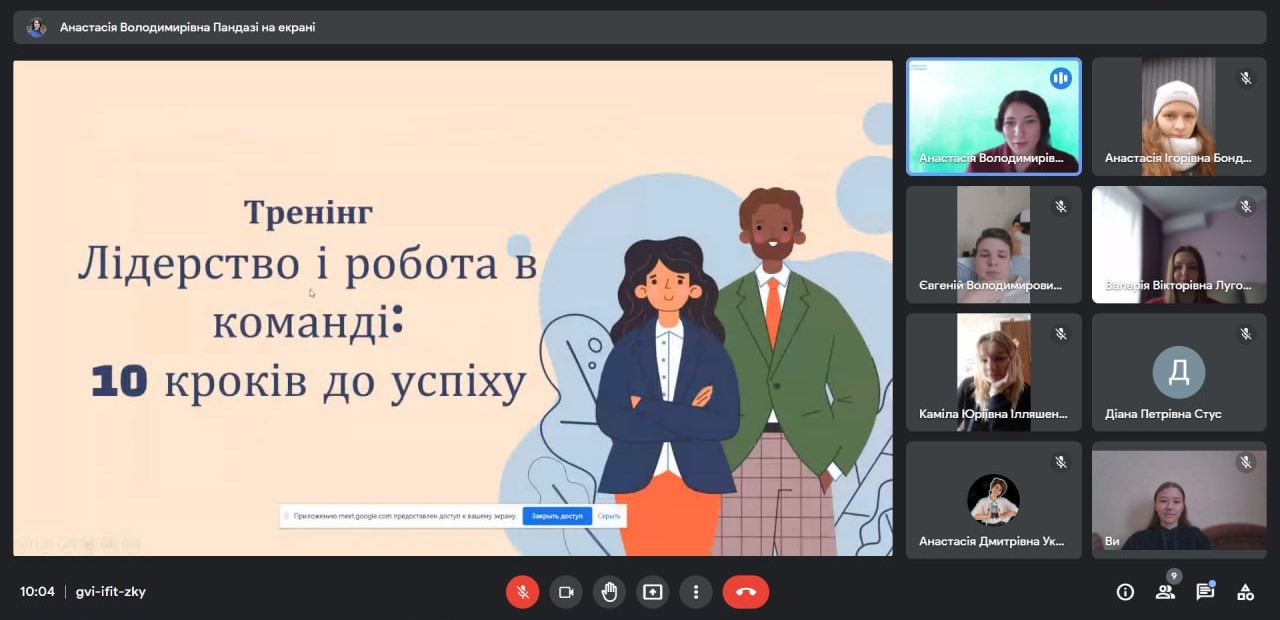Click the drag handle of the screen sharing notification bar

coord(287,516)
